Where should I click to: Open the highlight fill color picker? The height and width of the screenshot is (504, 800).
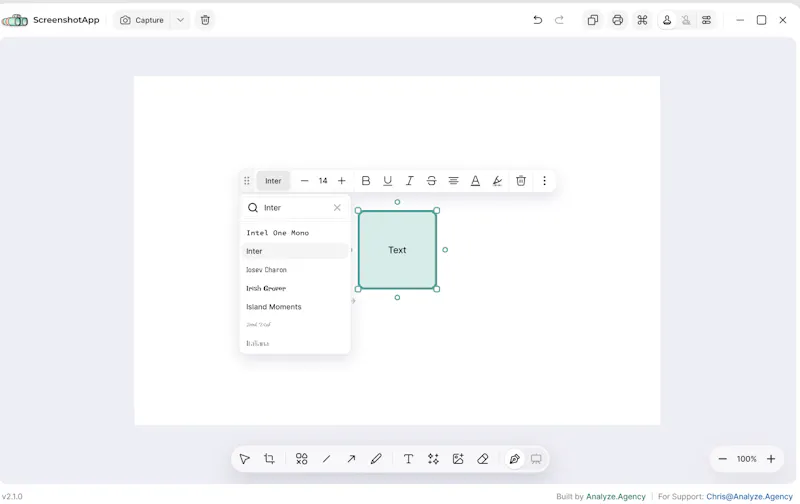[x=497, y=181]
